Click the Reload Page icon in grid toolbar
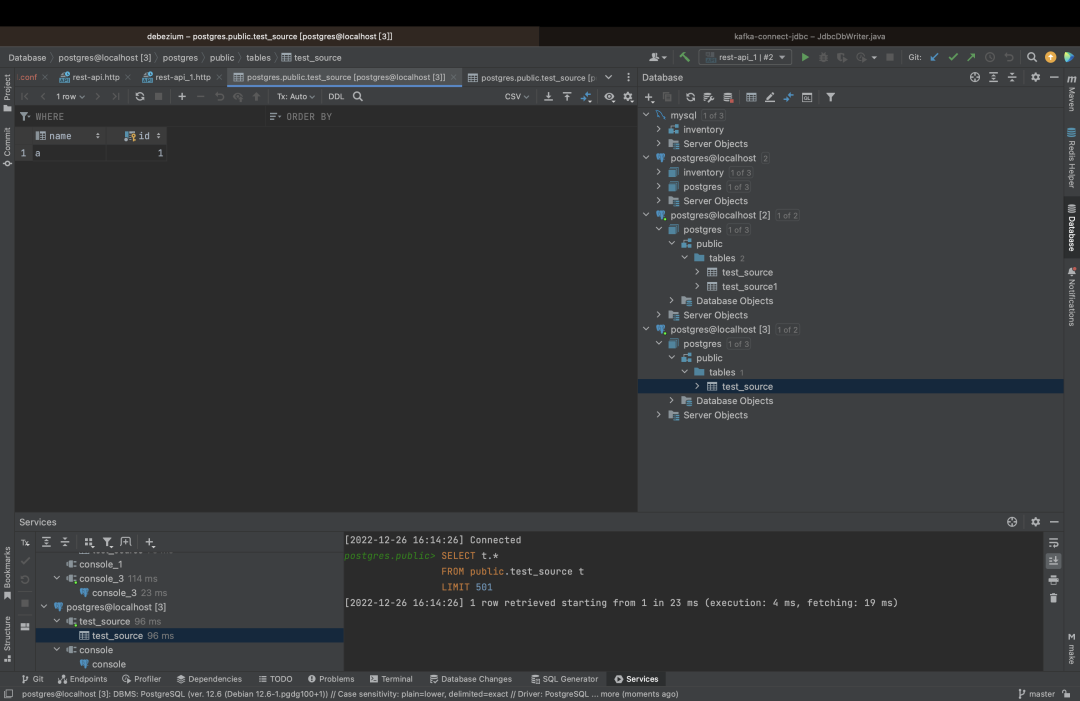The height and width of the screenshot is (701, 1080). pos(140,97)
